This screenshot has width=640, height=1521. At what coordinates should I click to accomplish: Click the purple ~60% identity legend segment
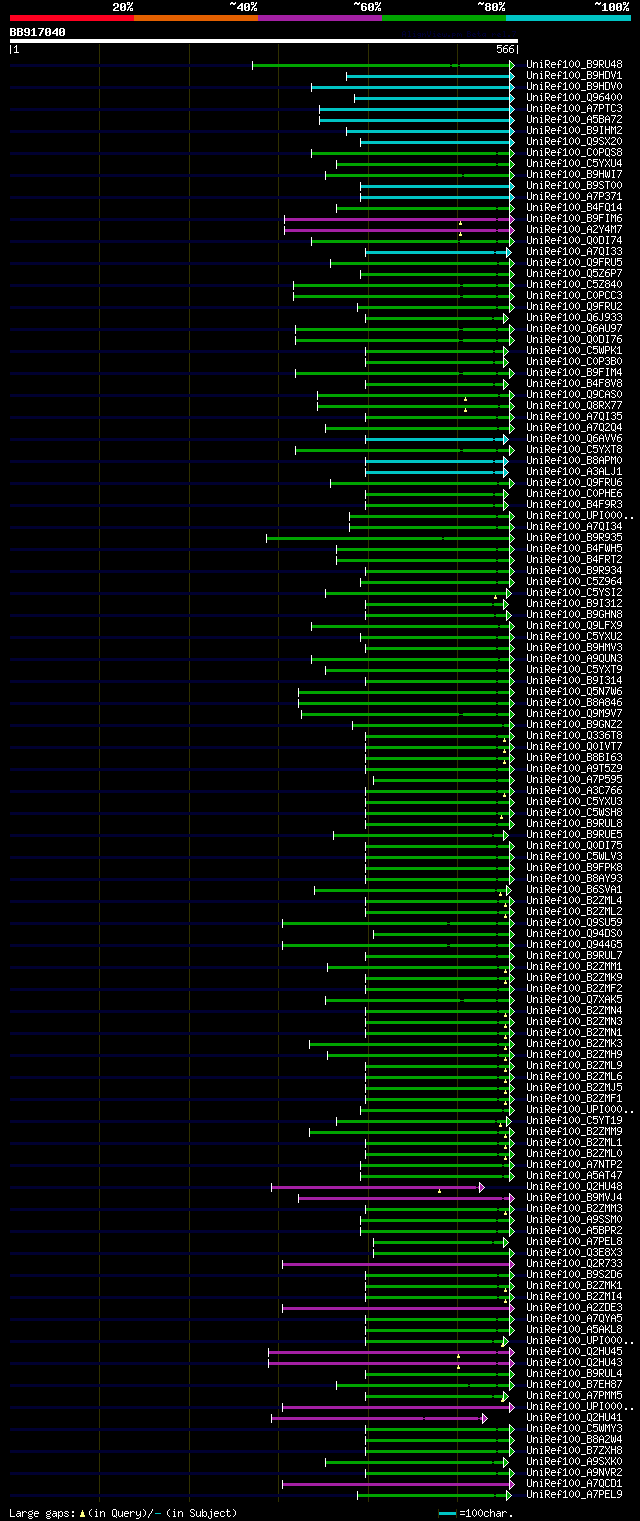[x=319, y=17]
